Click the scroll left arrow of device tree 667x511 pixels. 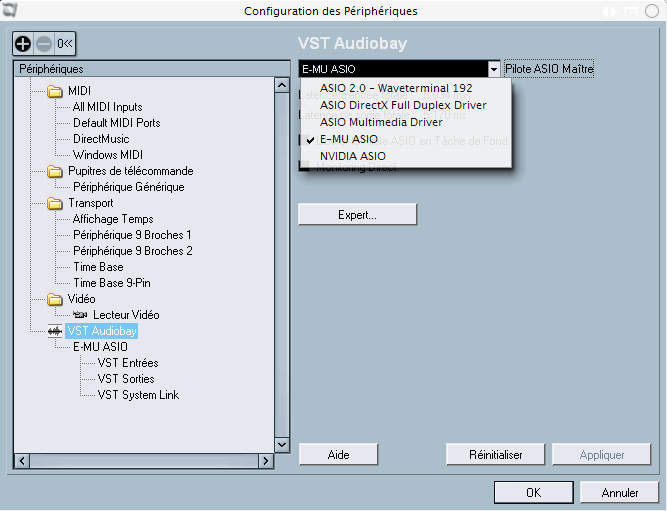pos(22,461)
